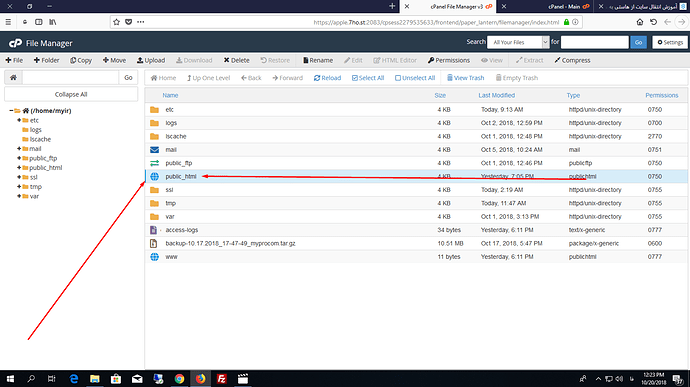Open the All Your Files search dropdown

point(518,42)
